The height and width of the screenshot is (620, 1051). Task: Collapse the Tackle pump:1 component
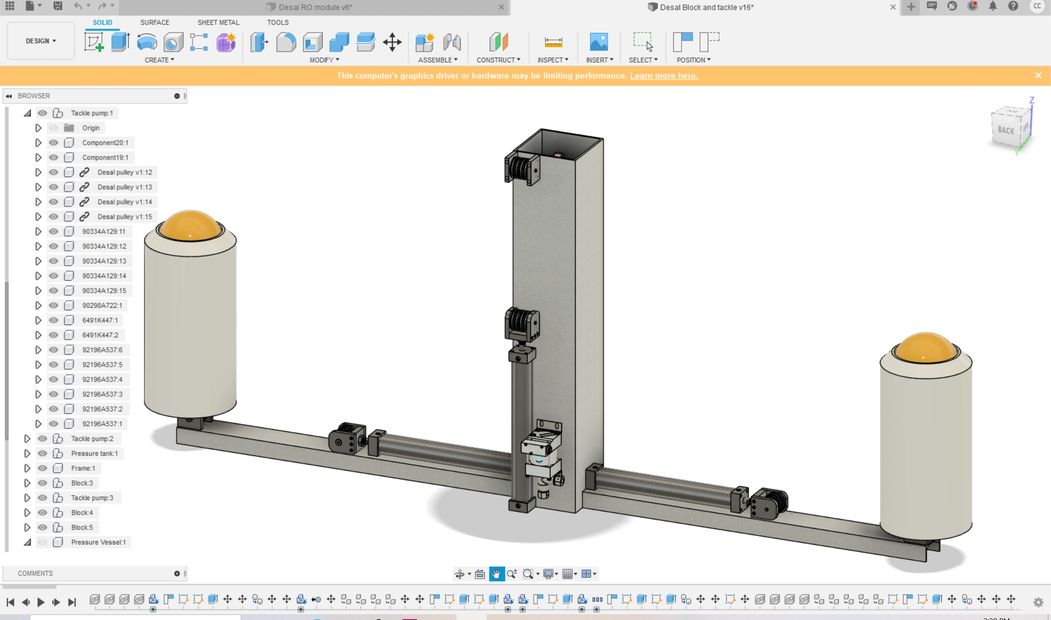(27, 113)
